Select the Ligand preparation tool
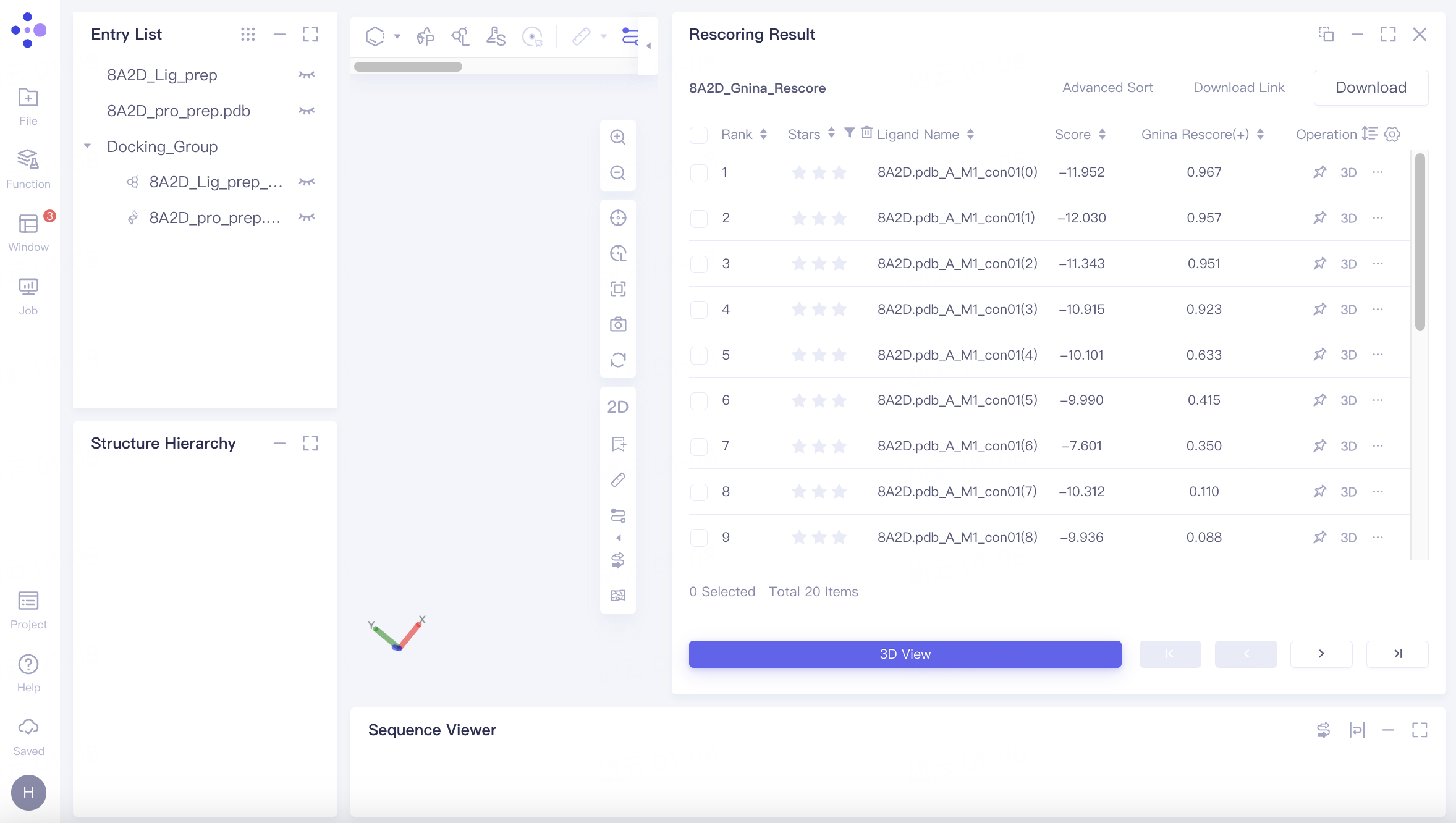1456x823 pixels. pos(460,37)
